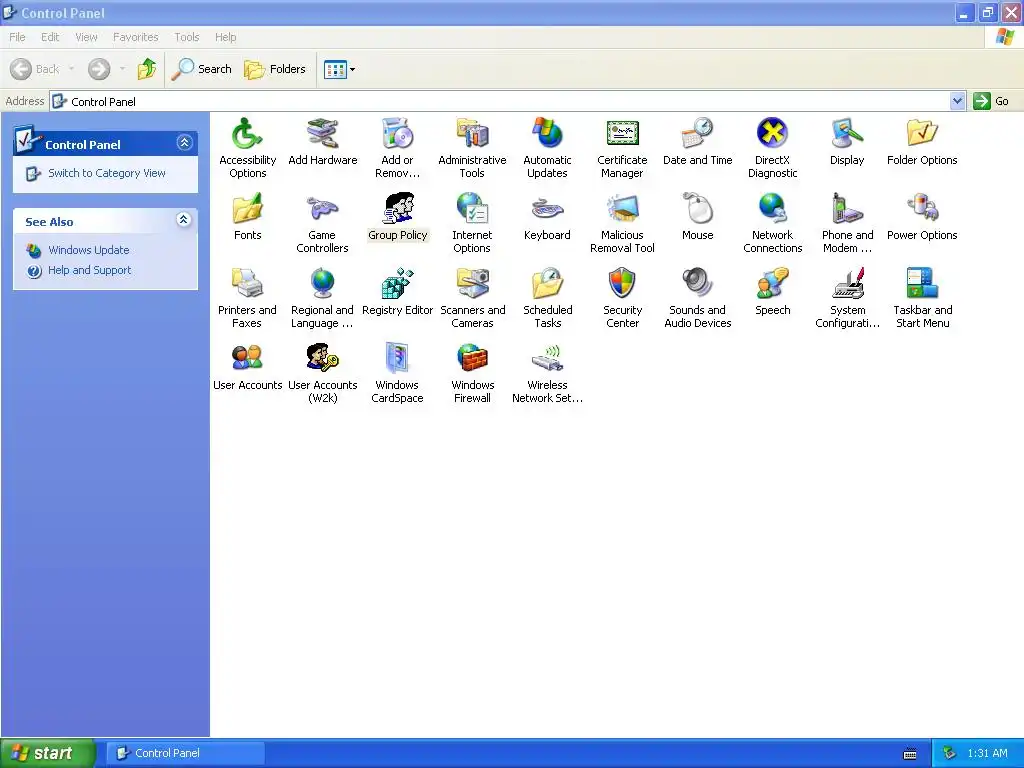This screenshot has height=768, width=1024.
Task: Click in the Address field
Action: coord(500,101)
